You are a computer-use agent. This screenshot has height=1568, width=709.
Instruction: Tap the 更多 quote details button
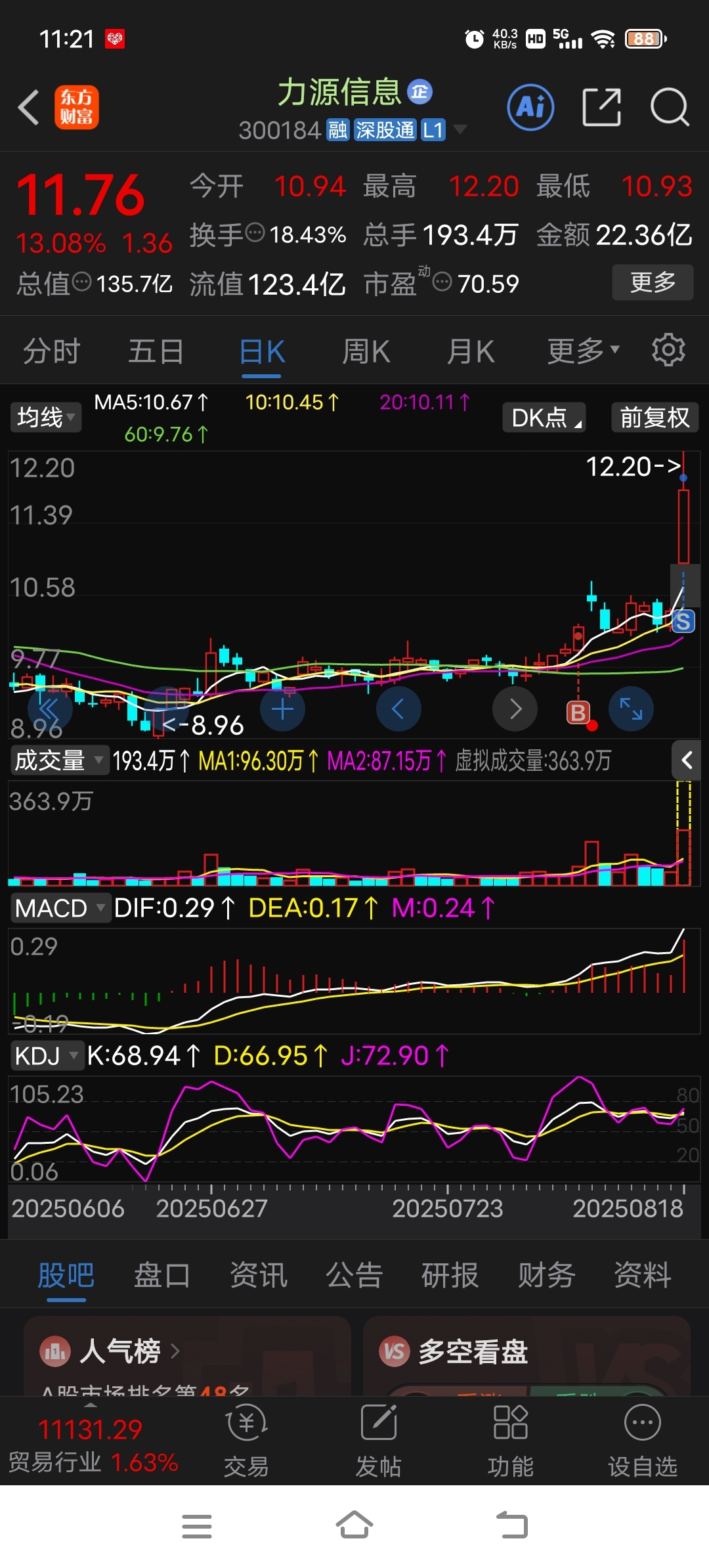[x=653, y=282]
